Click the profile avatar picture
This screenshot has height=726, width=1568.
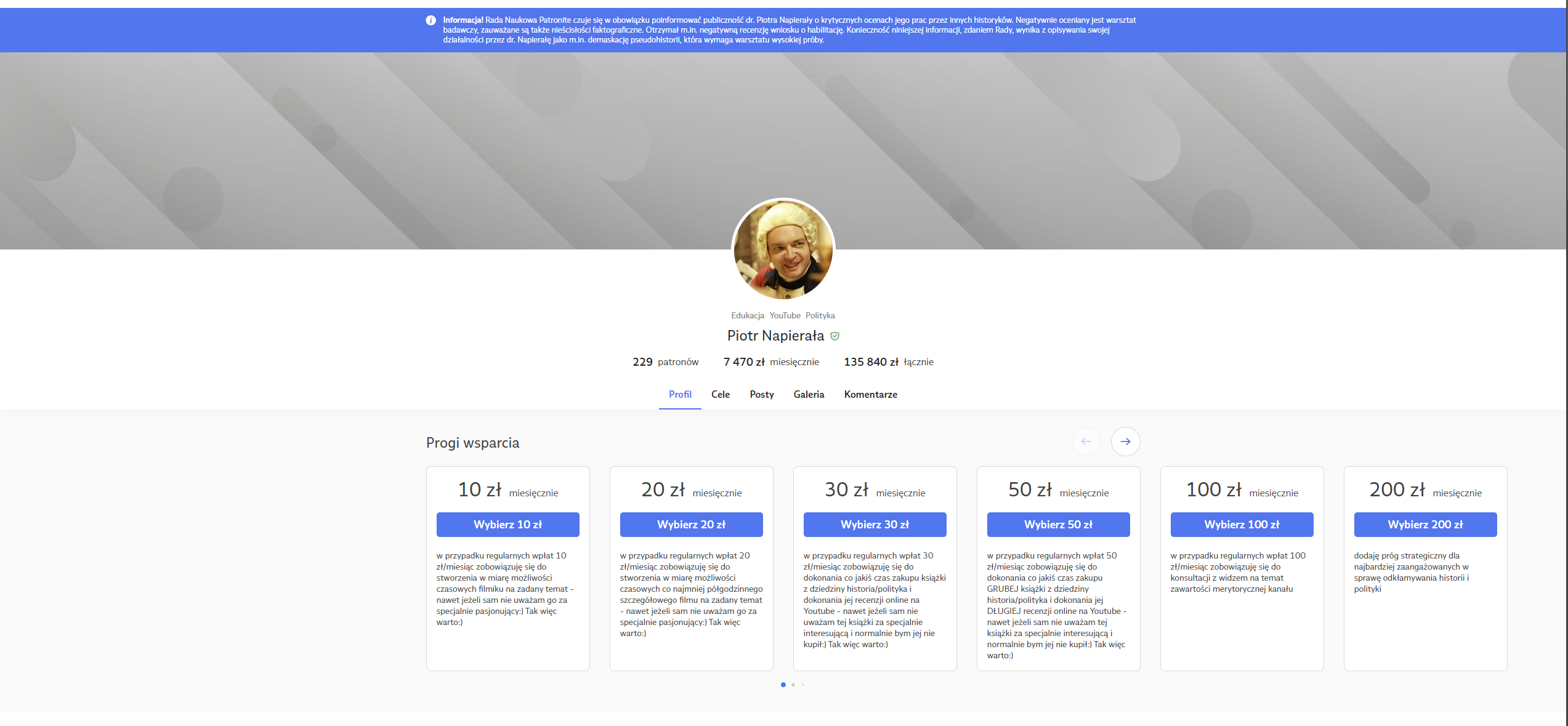(x=783, y=250)
